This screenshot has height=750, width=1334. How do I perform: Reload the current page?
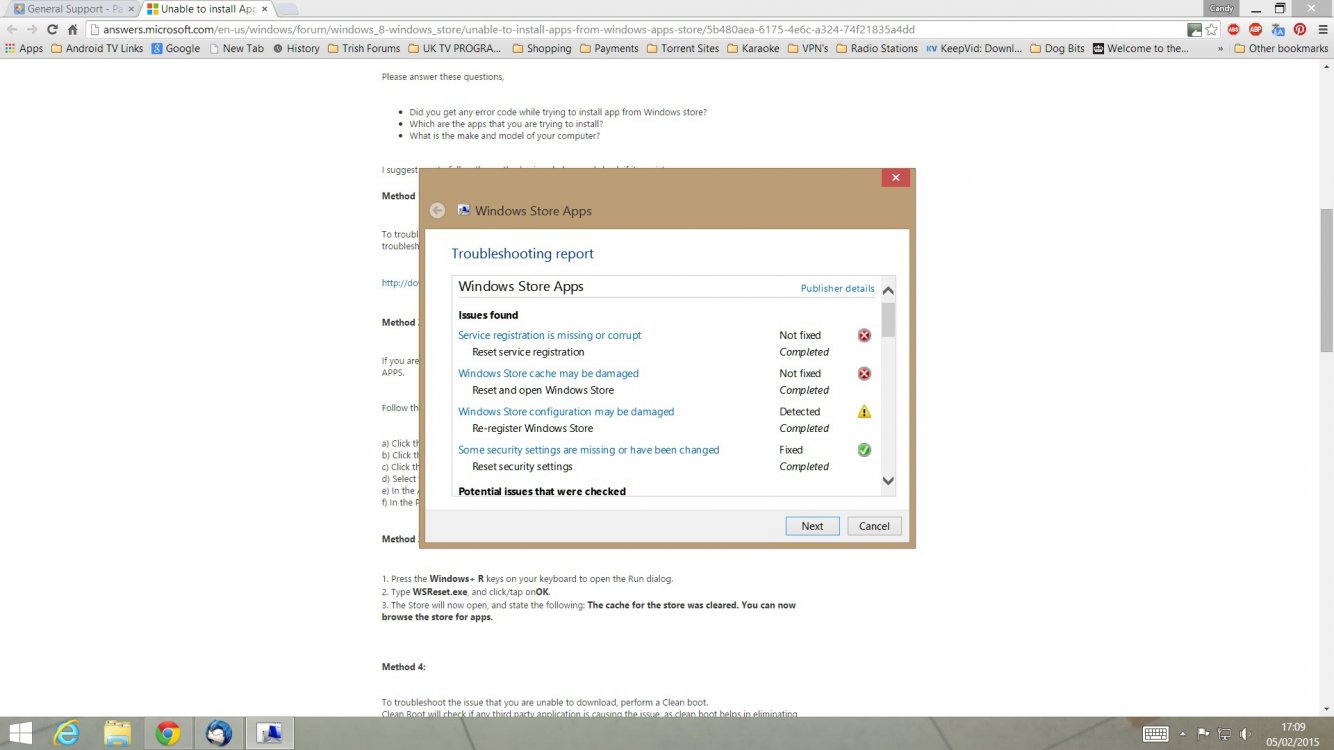52,29
